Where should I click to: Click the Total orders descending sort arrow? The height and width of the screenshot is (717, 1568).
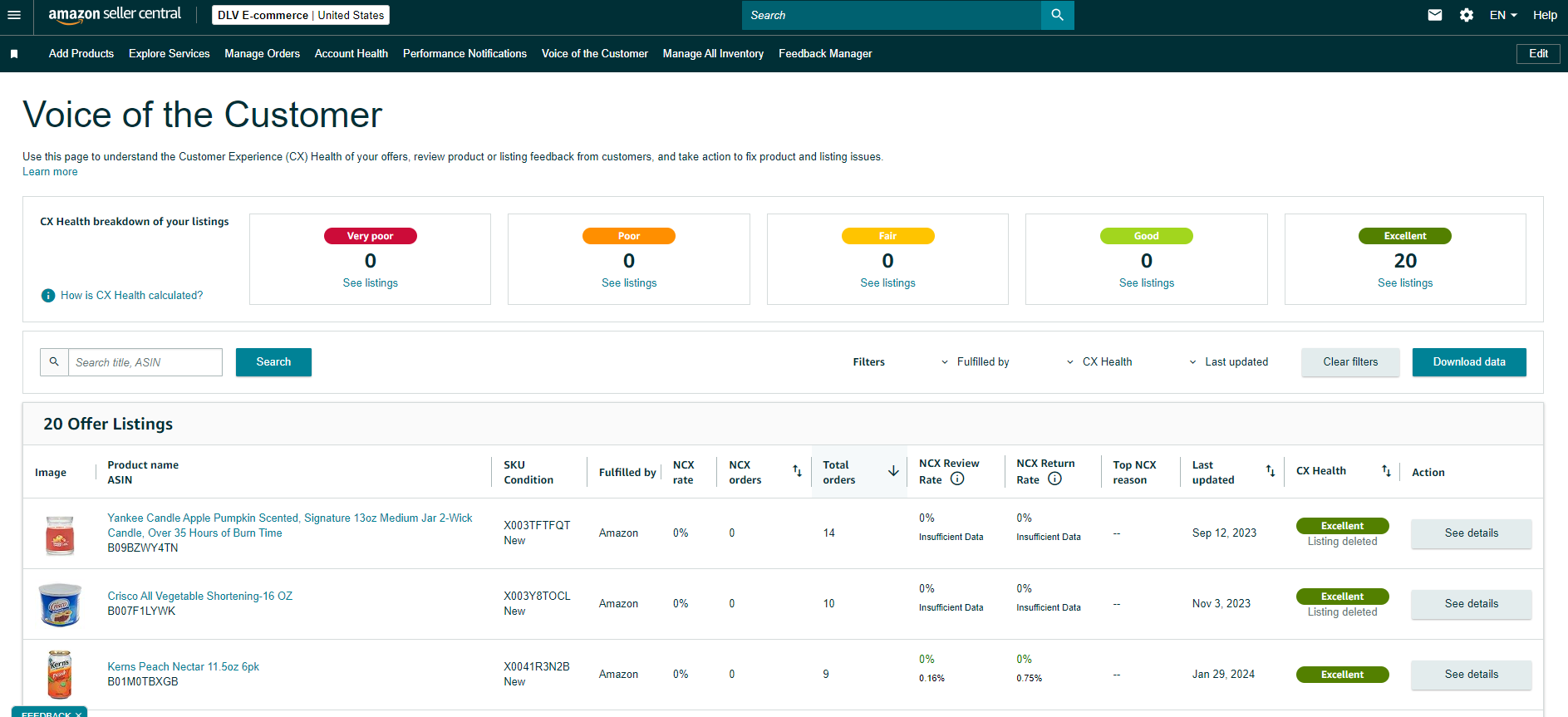[x=893, y=471]
